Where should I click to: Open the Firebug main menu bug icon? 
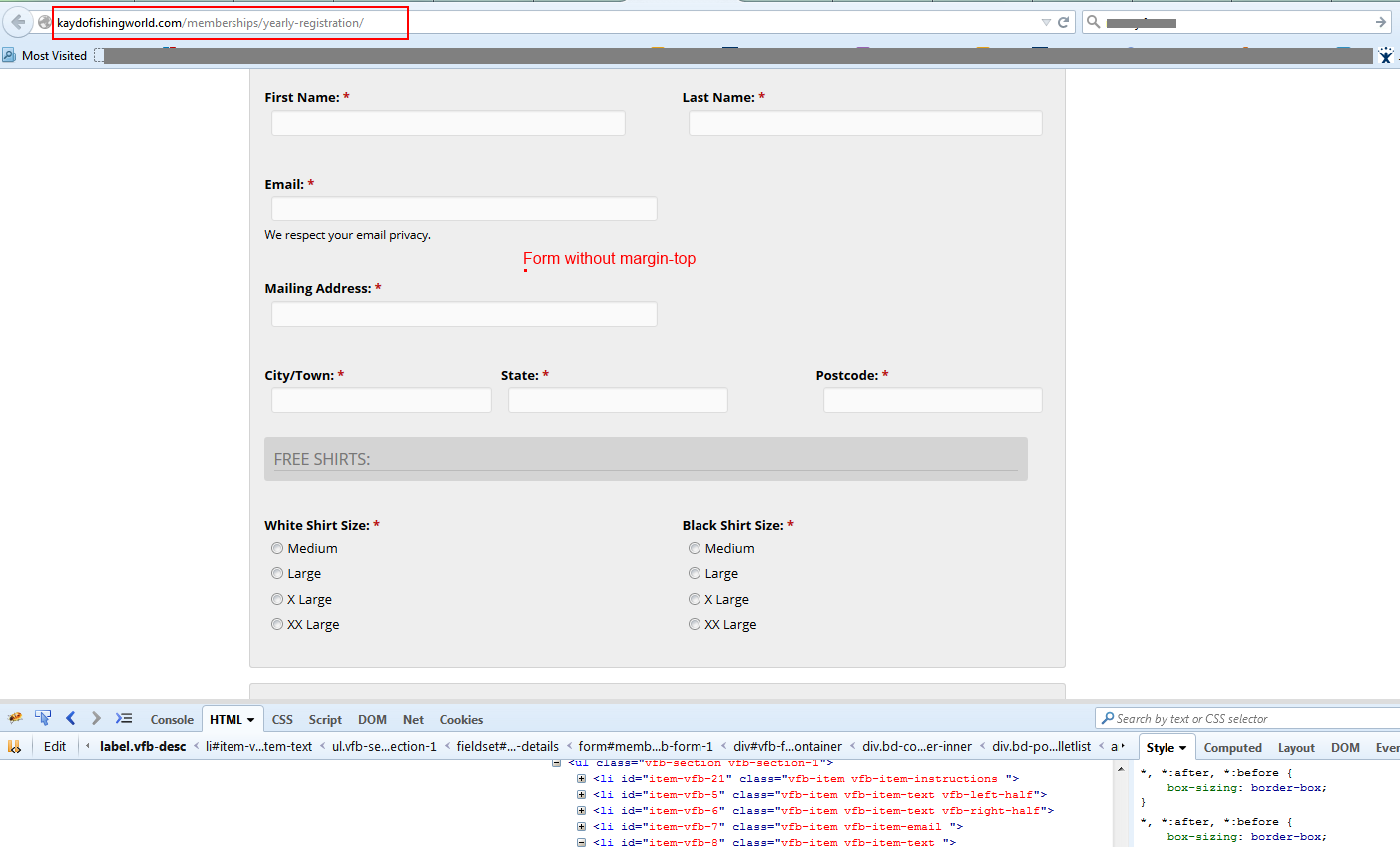[x=16, y=718]
